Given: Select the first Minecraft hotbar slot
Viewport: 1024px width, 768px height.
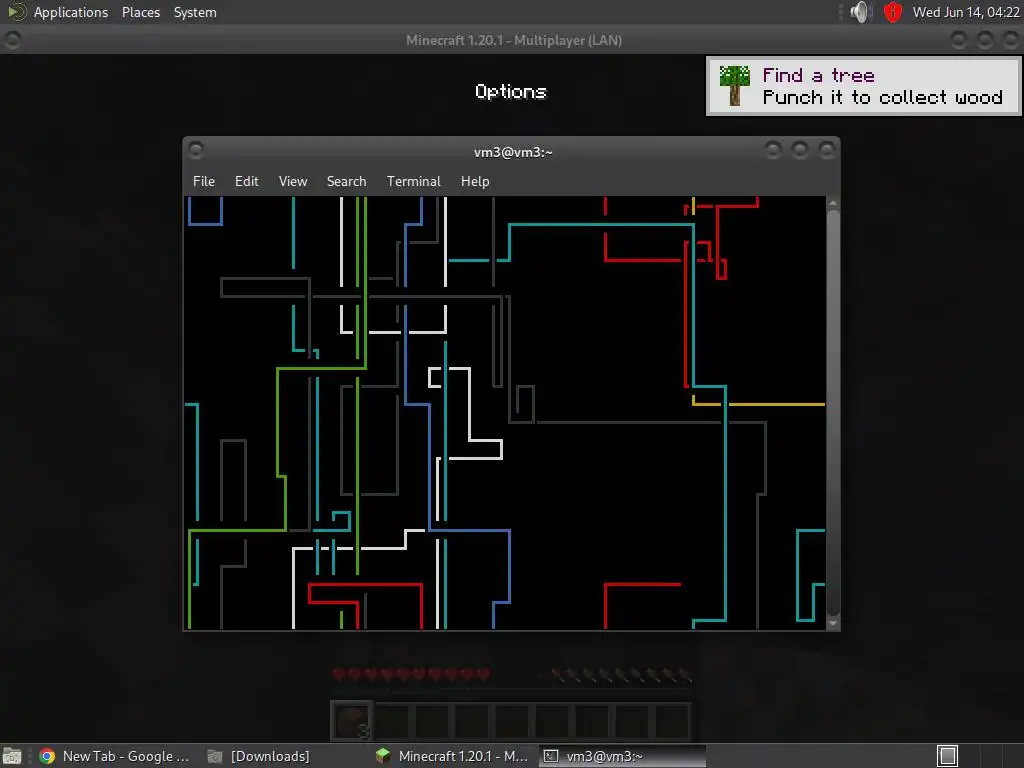Looking at the screenshot, I should coord(352,722).
